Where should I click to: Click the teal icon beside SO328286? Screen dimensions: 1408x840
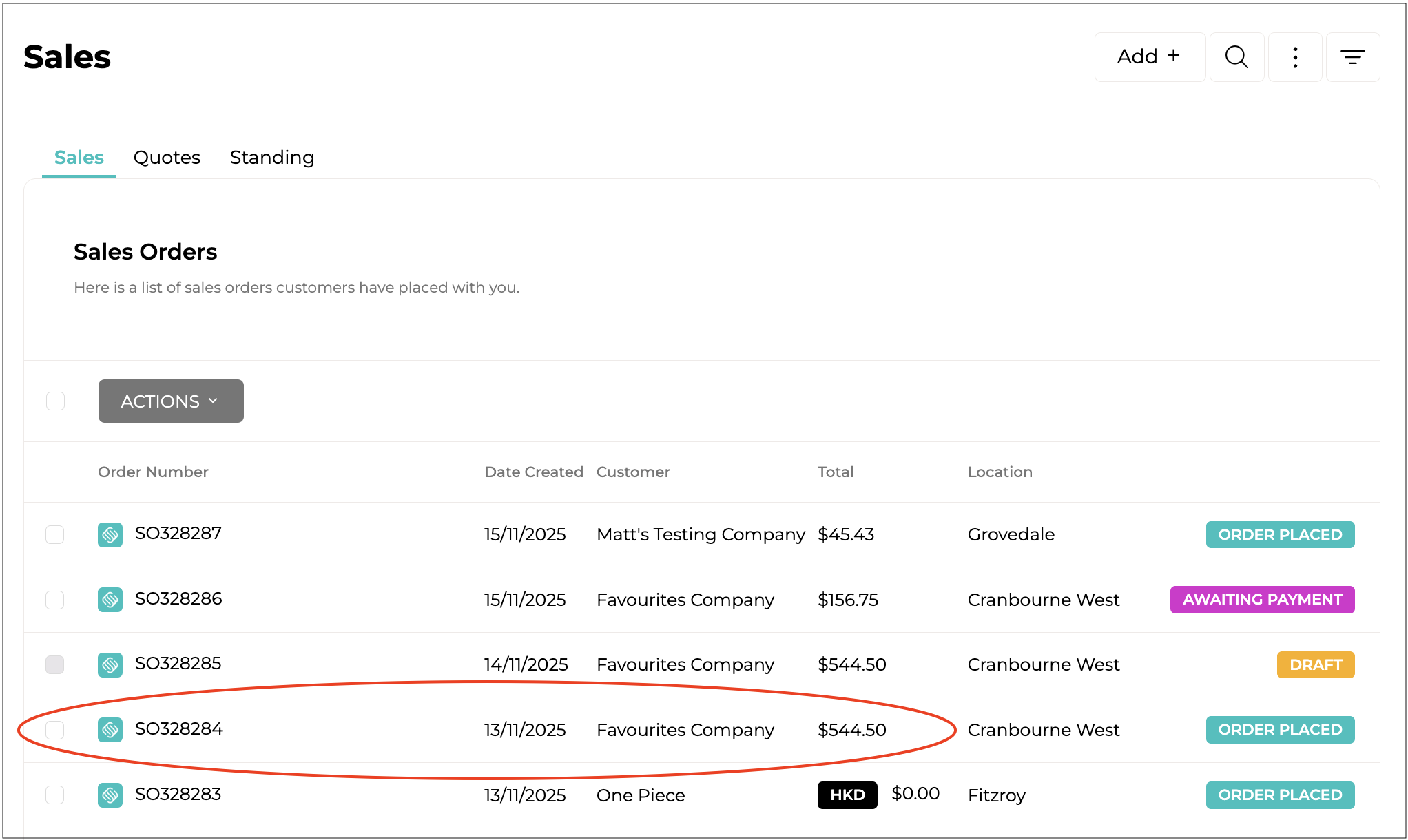tap(110, 600)
